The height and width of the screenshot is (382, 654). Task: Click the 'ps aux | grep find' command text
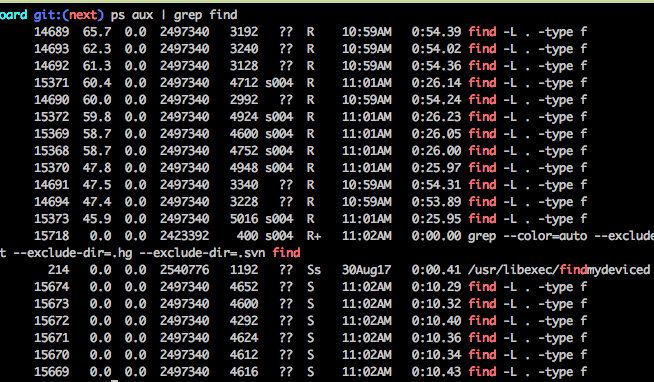tap(174, 15)
